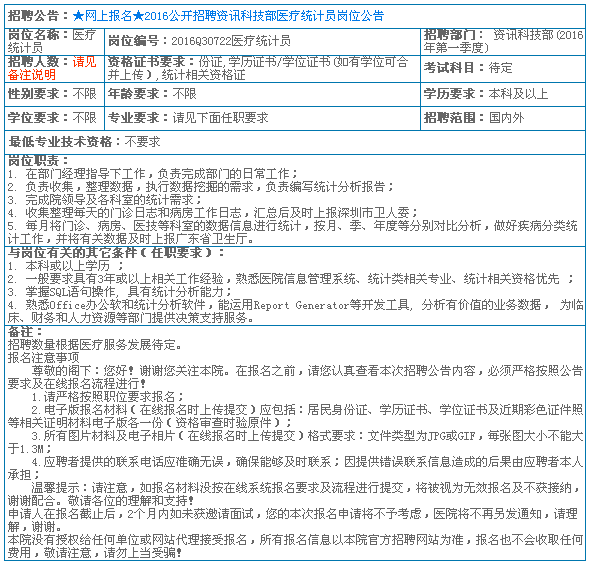
Task: Click the '资格证书要求' cell text
Action: (258, 68)
